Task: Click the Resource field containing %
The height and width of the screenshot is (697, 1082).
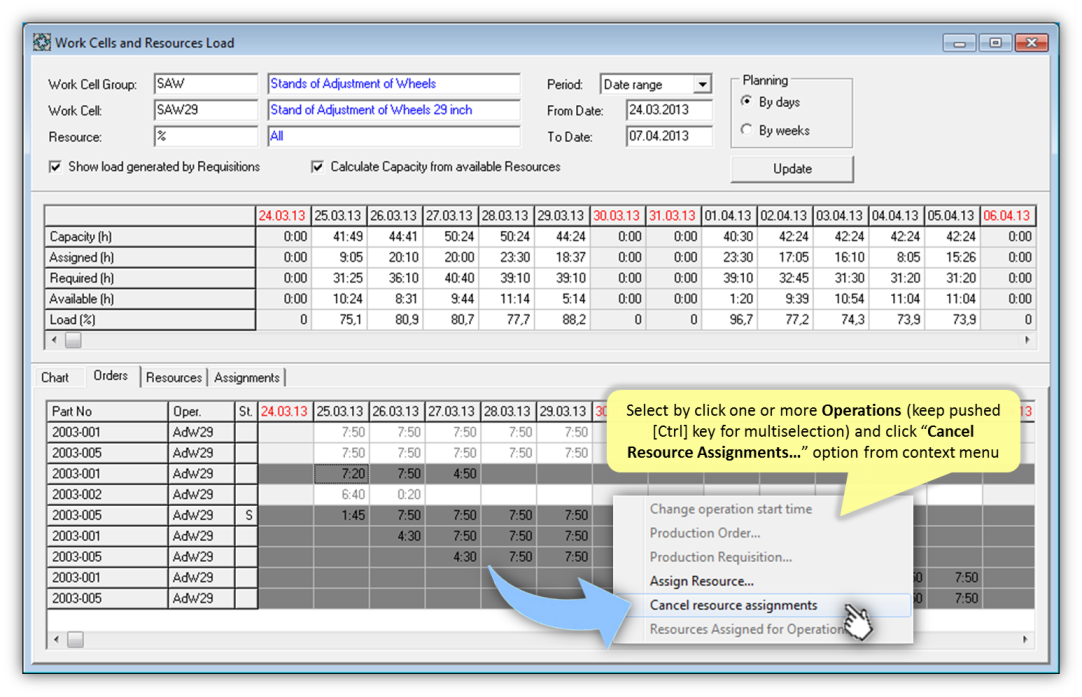Action: [206, 136]
